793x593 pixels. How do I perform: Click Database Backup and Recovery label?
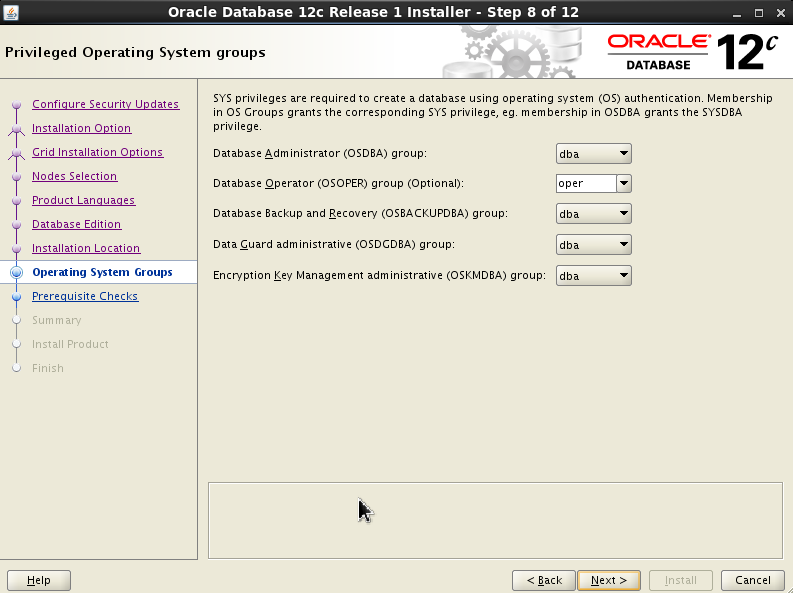(360, 213)
